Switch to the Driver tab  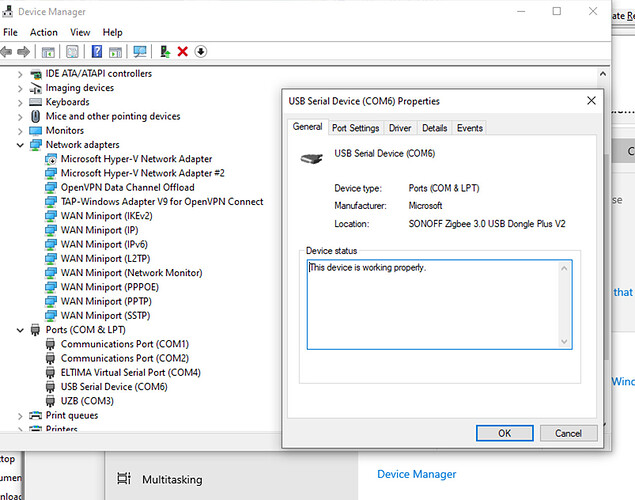(x=400, y=128)
